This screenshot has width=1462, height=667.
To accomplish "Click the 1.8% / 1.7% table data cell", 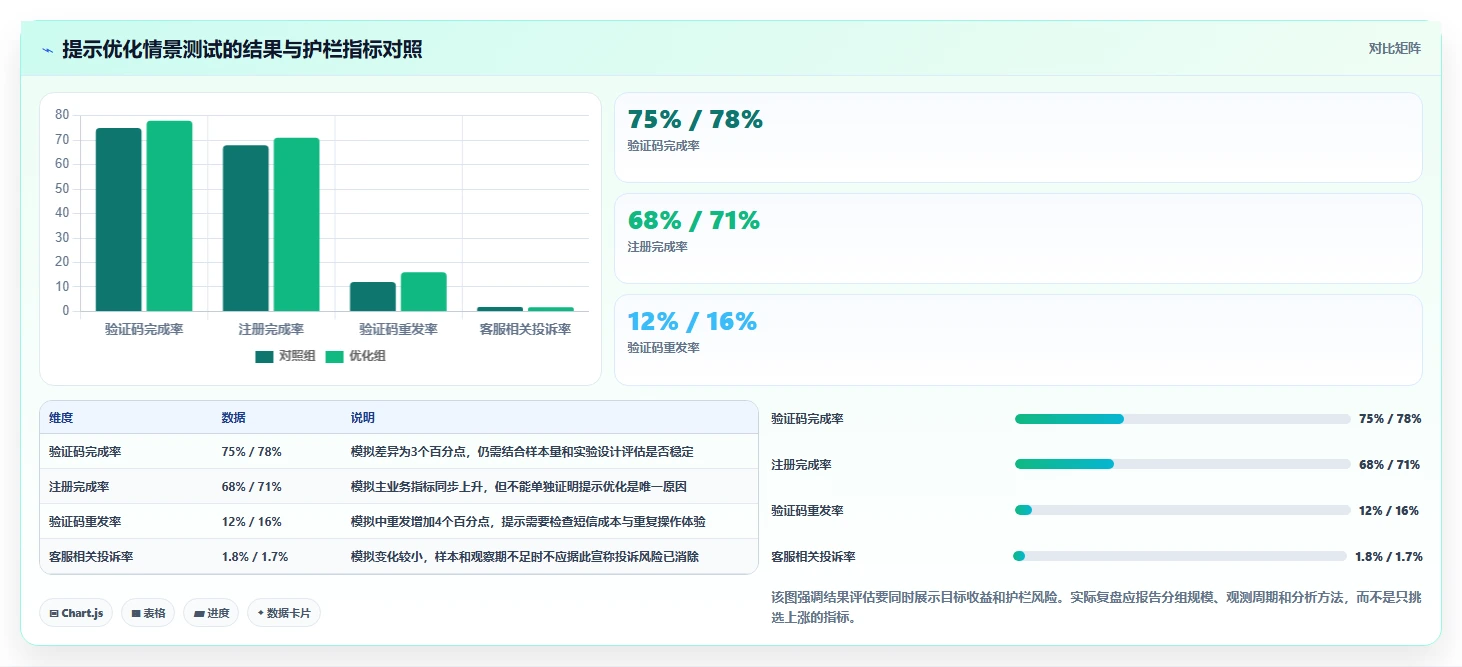I will point(255,557).
